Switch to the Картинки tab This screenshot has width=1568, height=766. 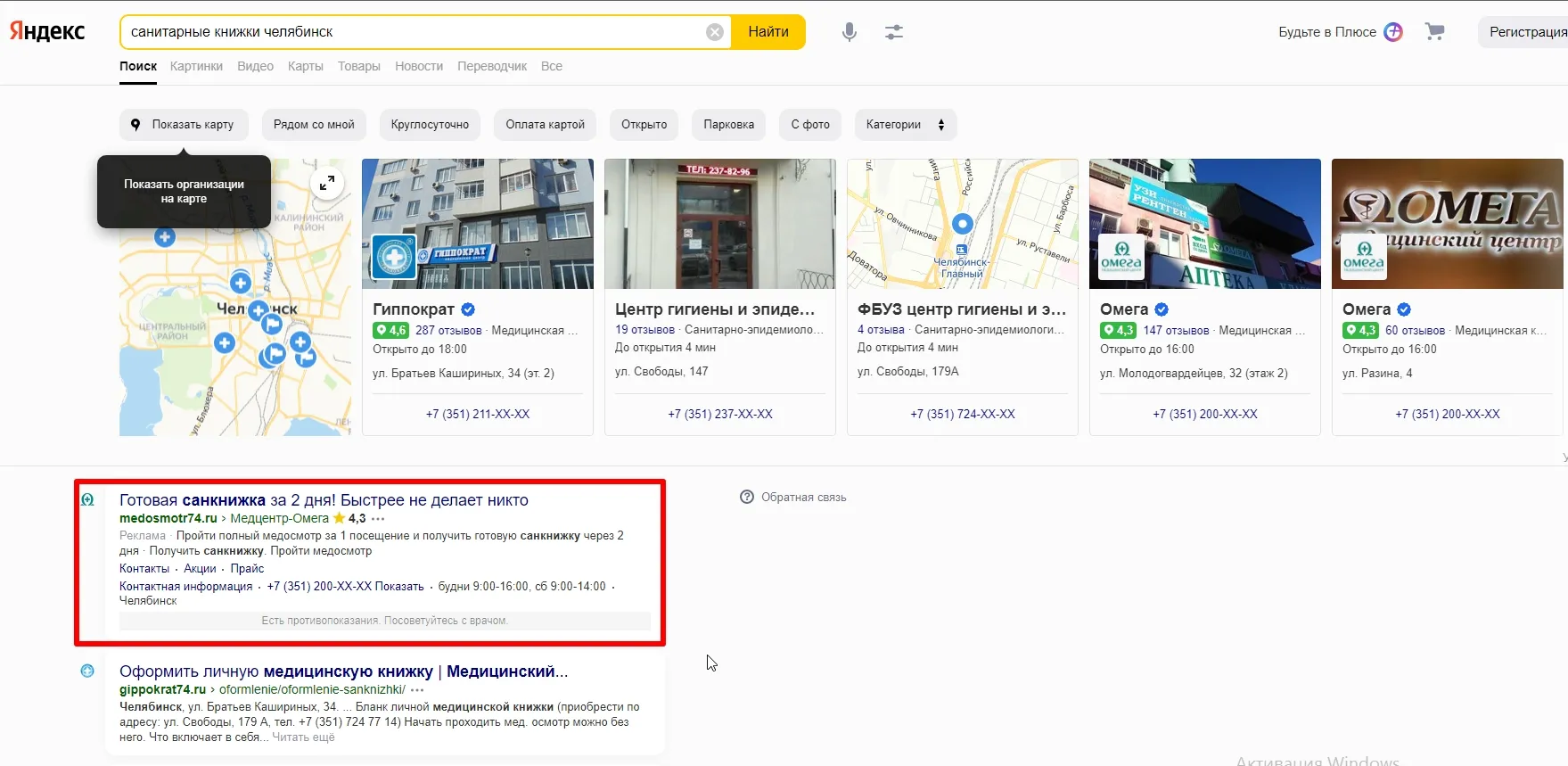[196, 66]
